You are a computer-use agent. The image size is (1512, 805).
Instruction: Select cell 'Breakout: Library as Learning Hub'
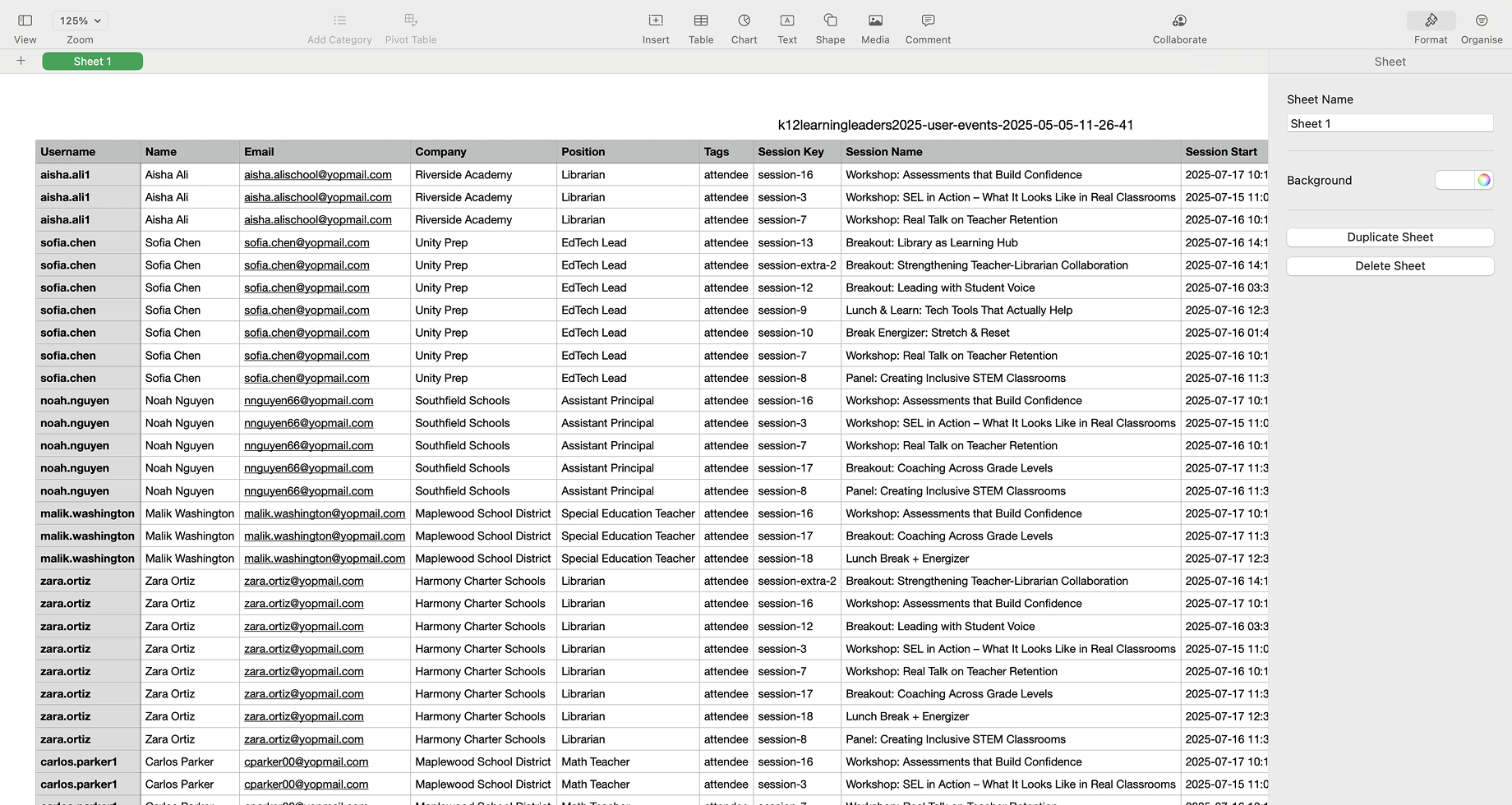[1011, 242]
